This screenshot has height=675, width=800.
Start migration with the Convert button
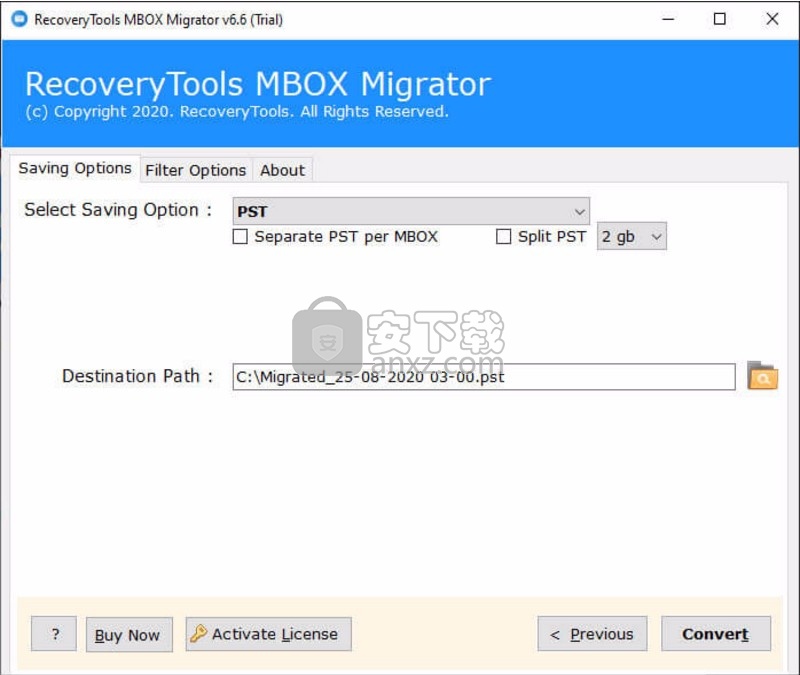[x=715, y=634]
